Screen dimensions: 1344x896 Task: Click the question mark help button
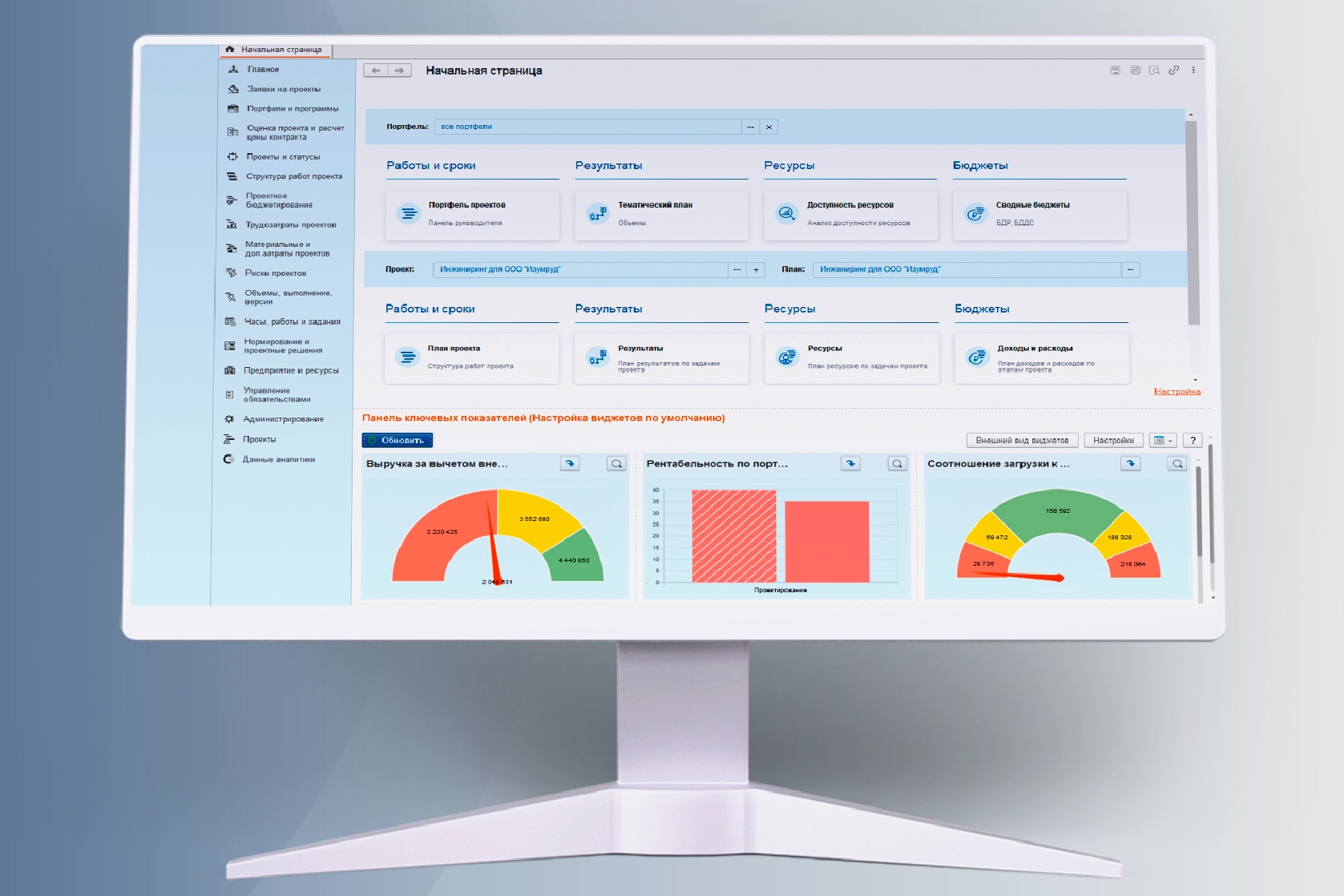click(1193, 441)
